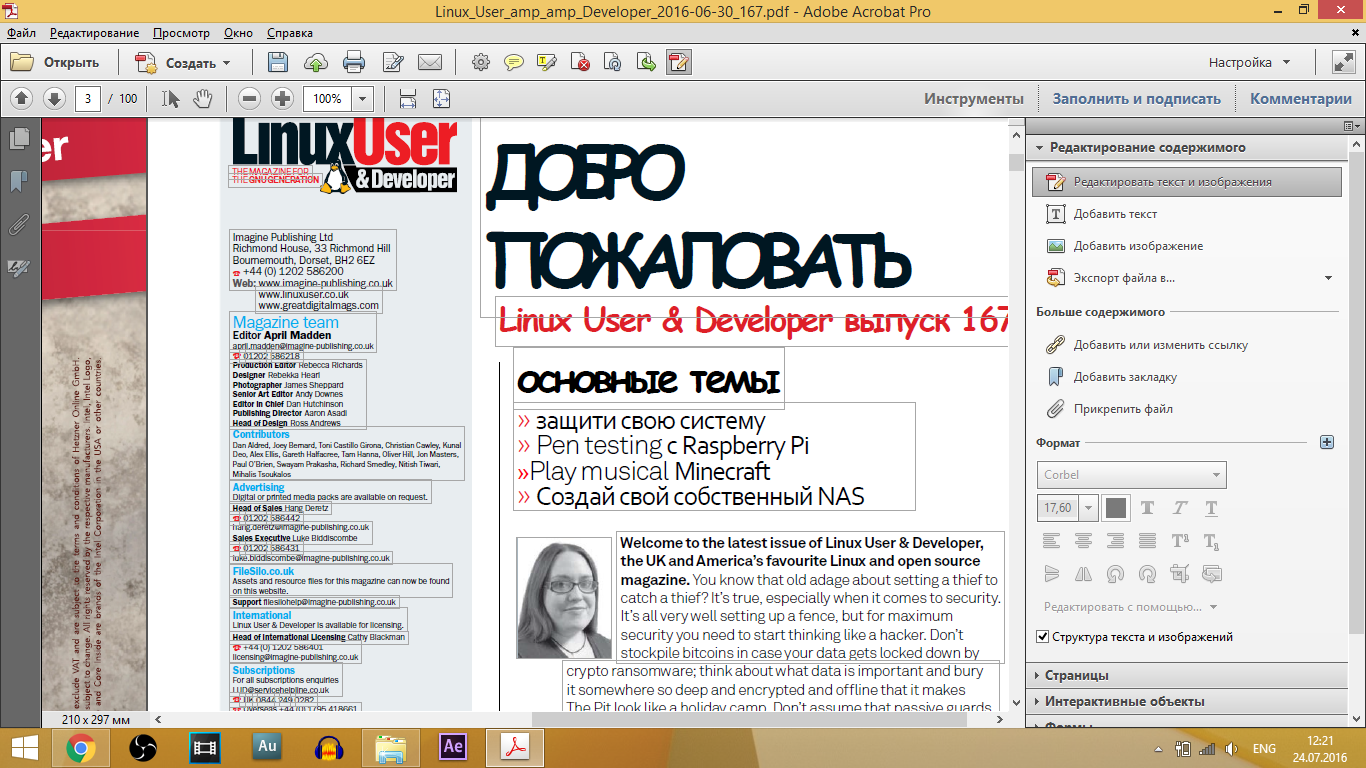
Task: Apply italic T format icon
Action: coord(1179,508)
